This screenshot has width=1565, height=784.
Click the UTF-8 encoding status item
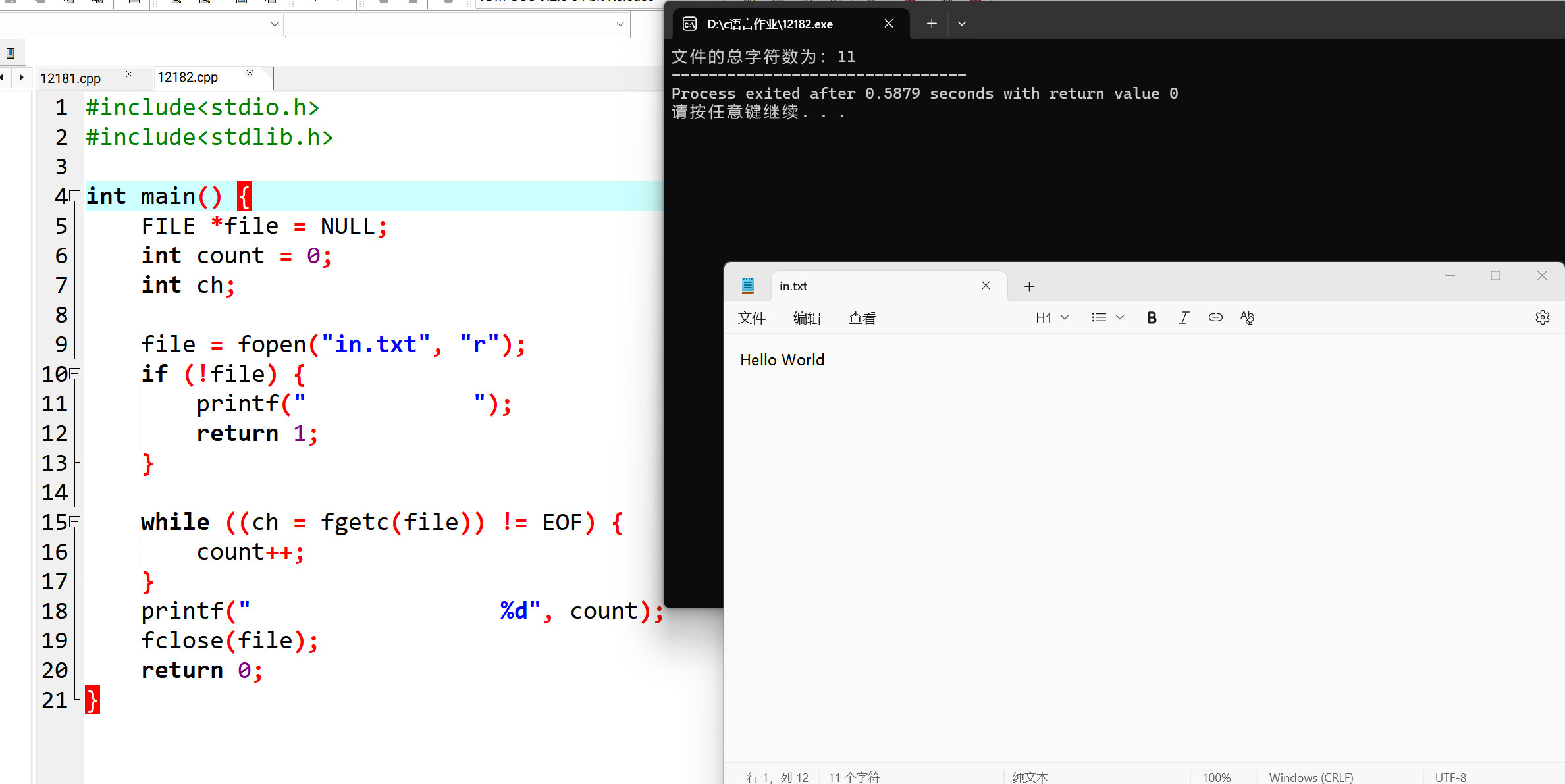pos(1450,777)
